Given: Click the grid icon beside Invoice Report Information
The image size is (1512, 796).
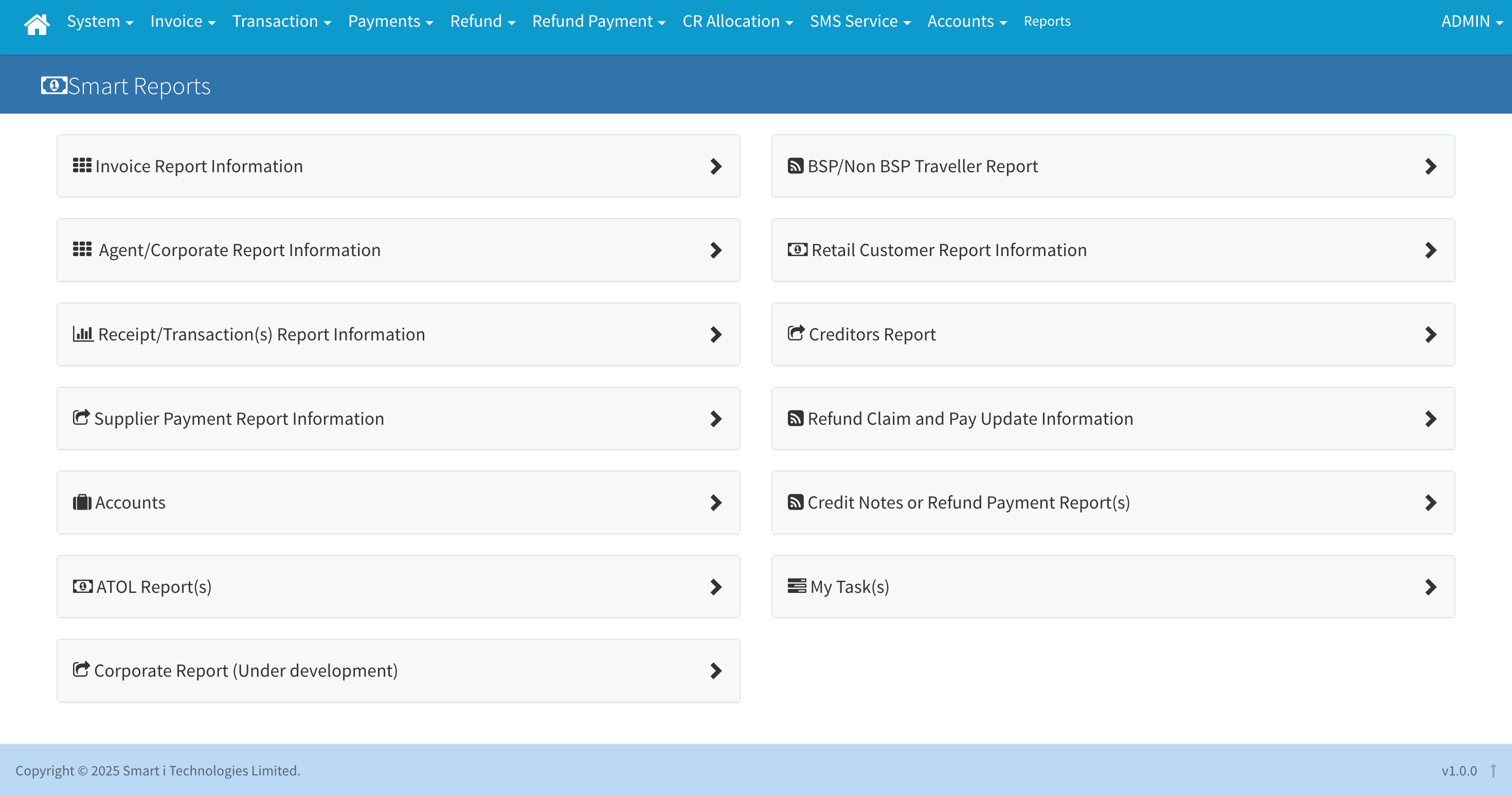Looking at the screenshot, I should (x=82, y=166).
